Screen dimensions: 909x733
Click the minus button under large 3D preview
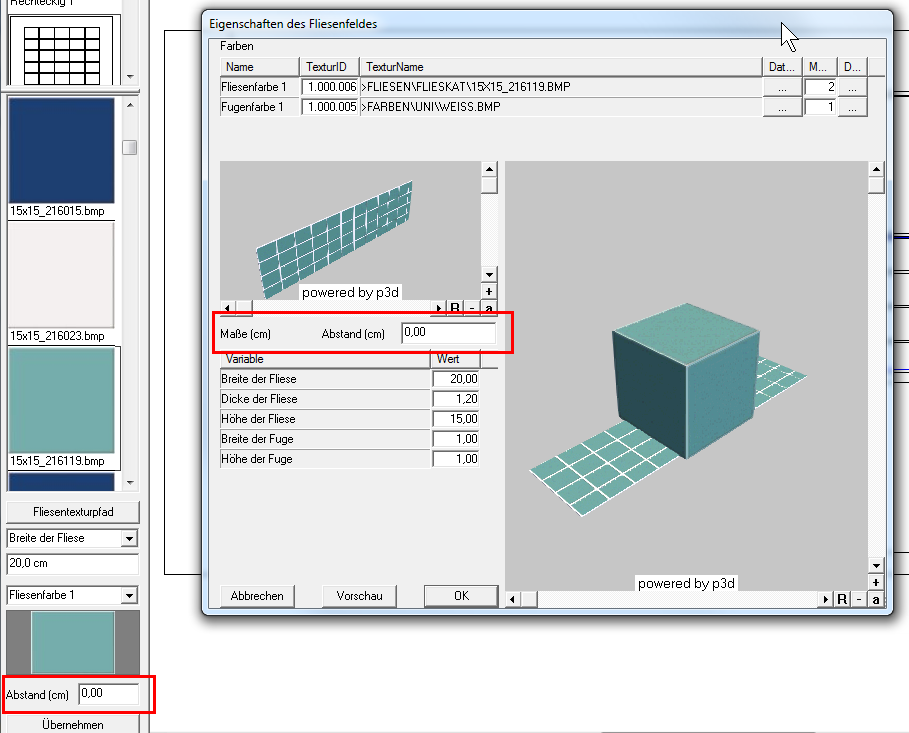859,599
